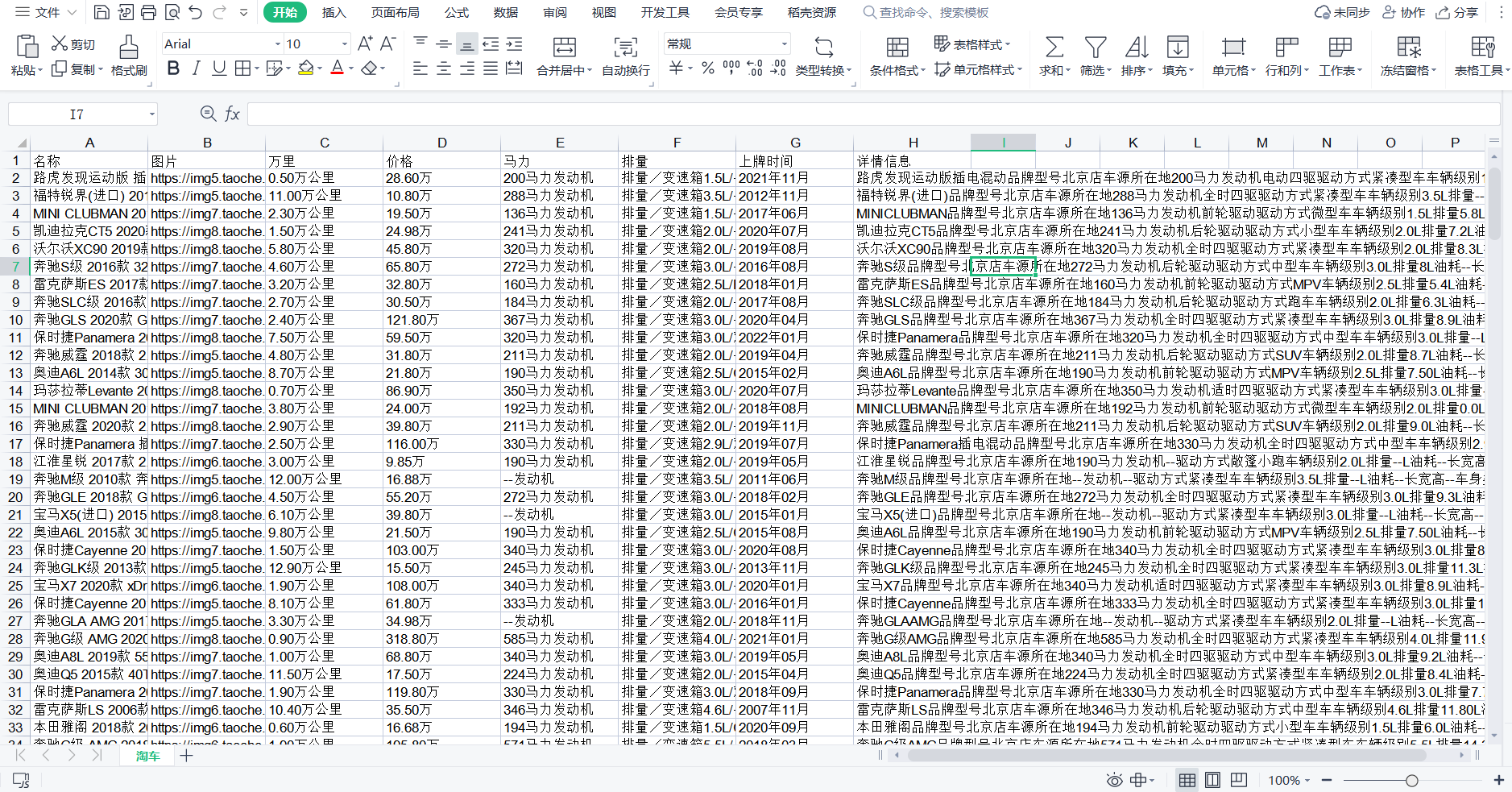Increase font size with A+ icon
The width and height of the screenshot is (1512, 792).
click(x=365, y=44)
